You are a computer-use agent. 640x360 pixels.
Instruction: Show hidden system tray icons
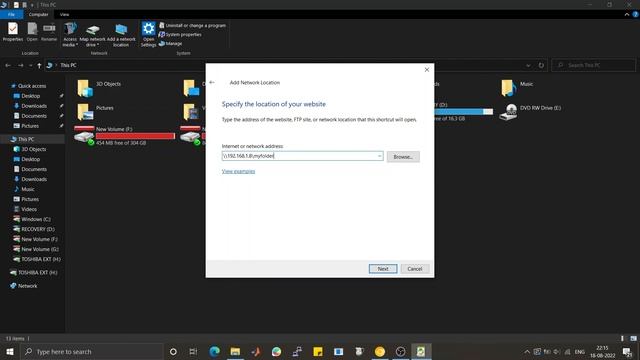(x=527, y=351)
